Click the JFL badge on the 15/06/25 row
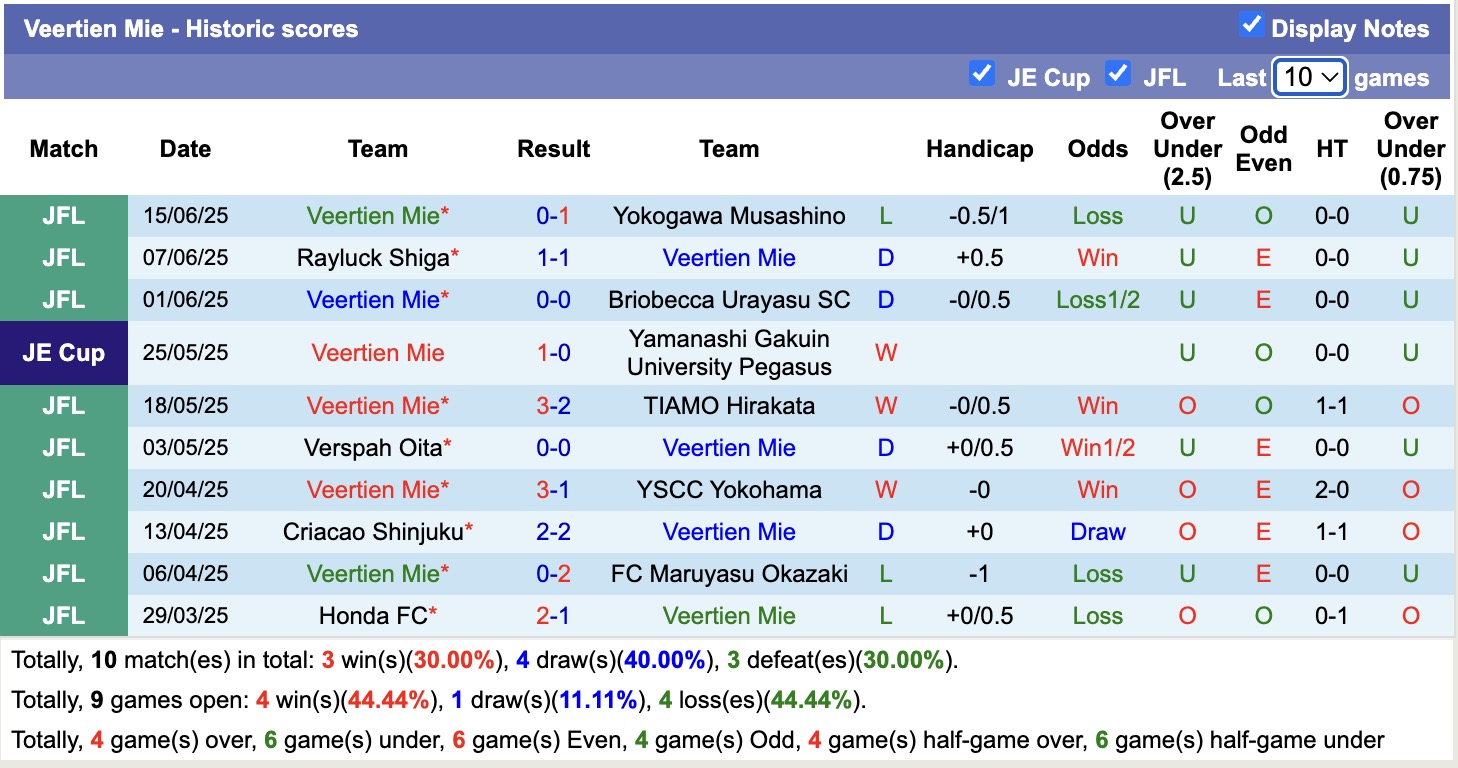This screenshot has width=1458, height=768. (x=63, y=216)
